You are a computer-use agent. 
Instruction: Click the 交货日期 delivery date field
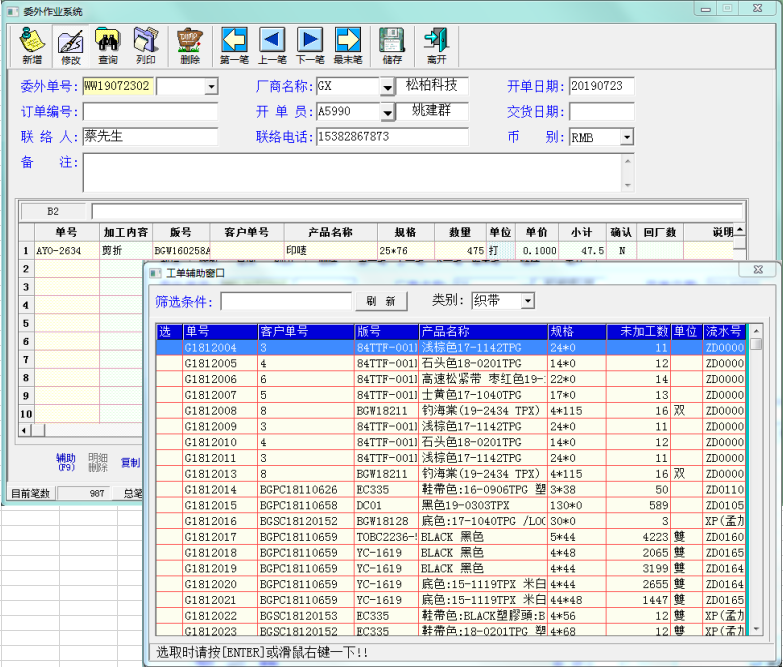click(x=602, y=111)
